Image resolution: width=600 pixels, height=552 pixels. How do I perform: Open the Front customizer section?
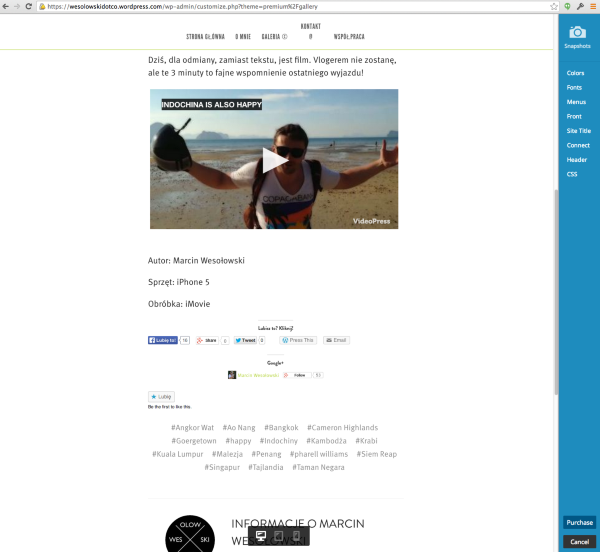(574, 116)
